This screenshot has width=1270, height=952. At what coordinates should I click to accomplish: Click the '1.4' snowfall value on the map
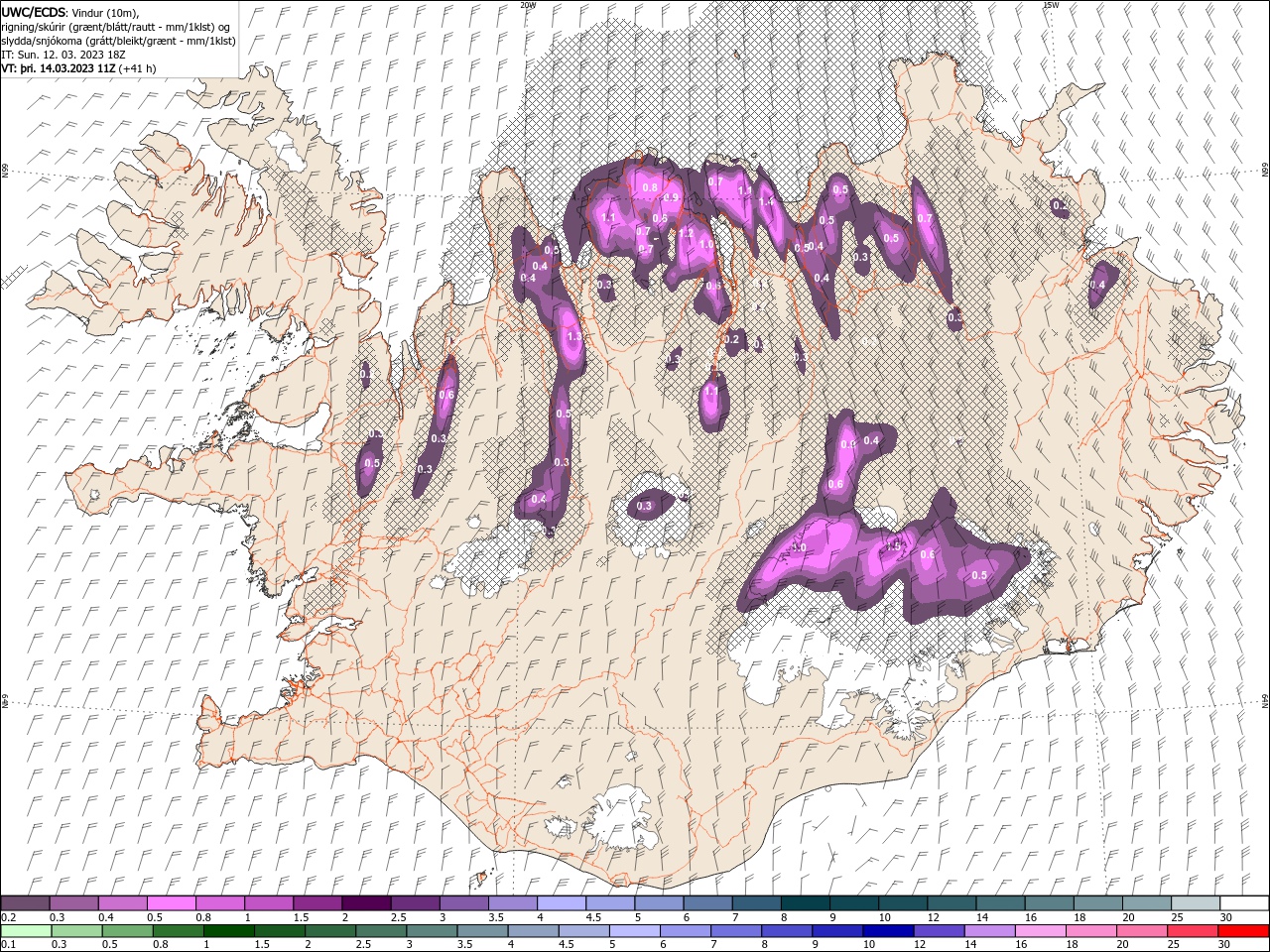(x=766, y=201)
